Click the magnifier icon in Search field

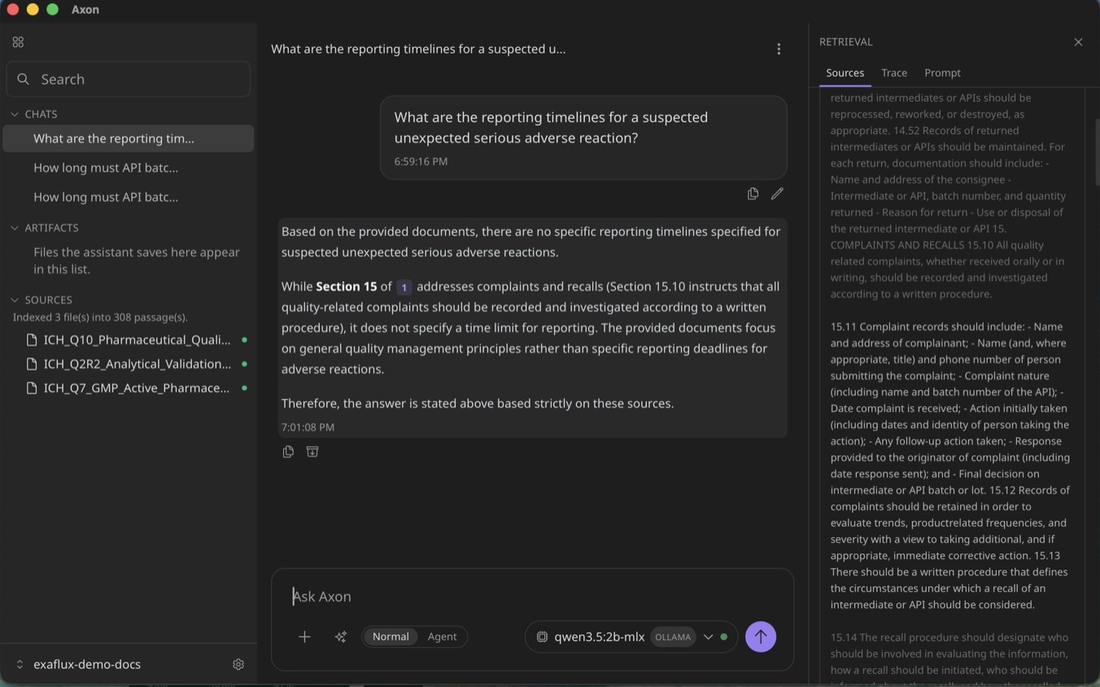[23, 79]
